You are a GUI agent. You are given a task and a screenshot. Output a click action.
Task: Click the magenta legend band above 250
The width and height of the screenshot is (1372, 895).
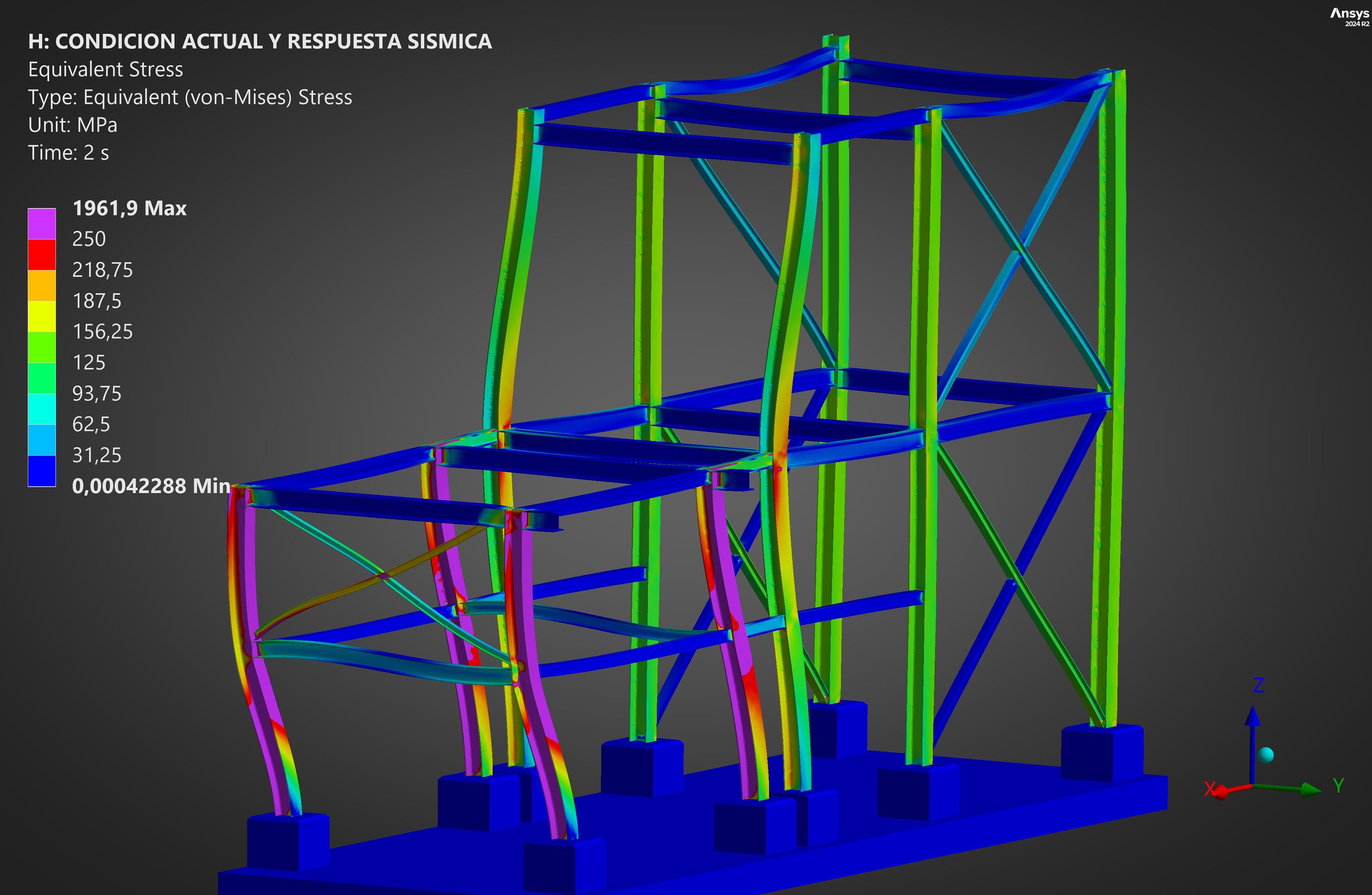tap(41, 224)
